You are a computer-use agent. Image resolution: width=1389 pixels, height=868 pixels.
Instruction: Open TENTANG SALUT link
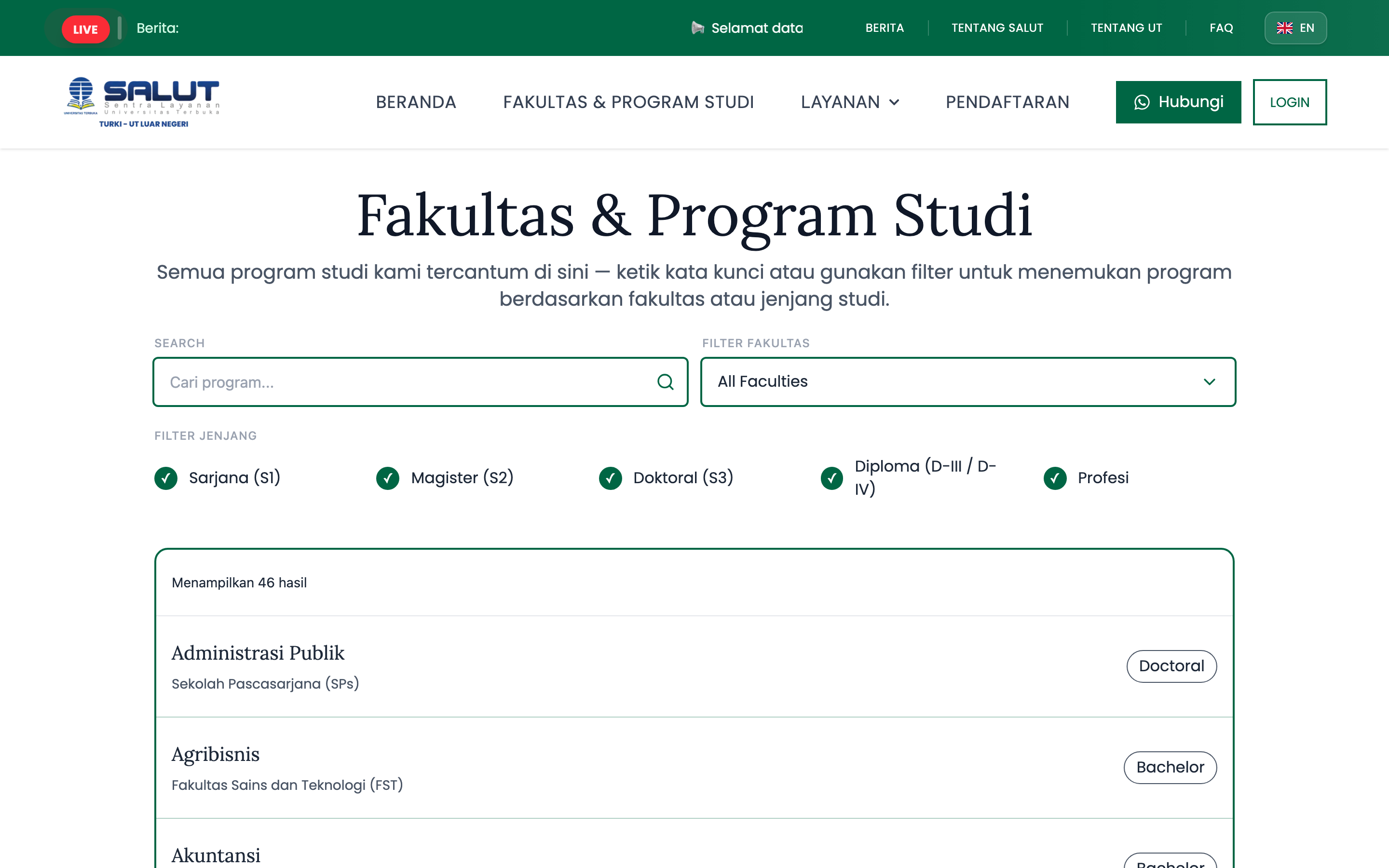click(997, 27)
